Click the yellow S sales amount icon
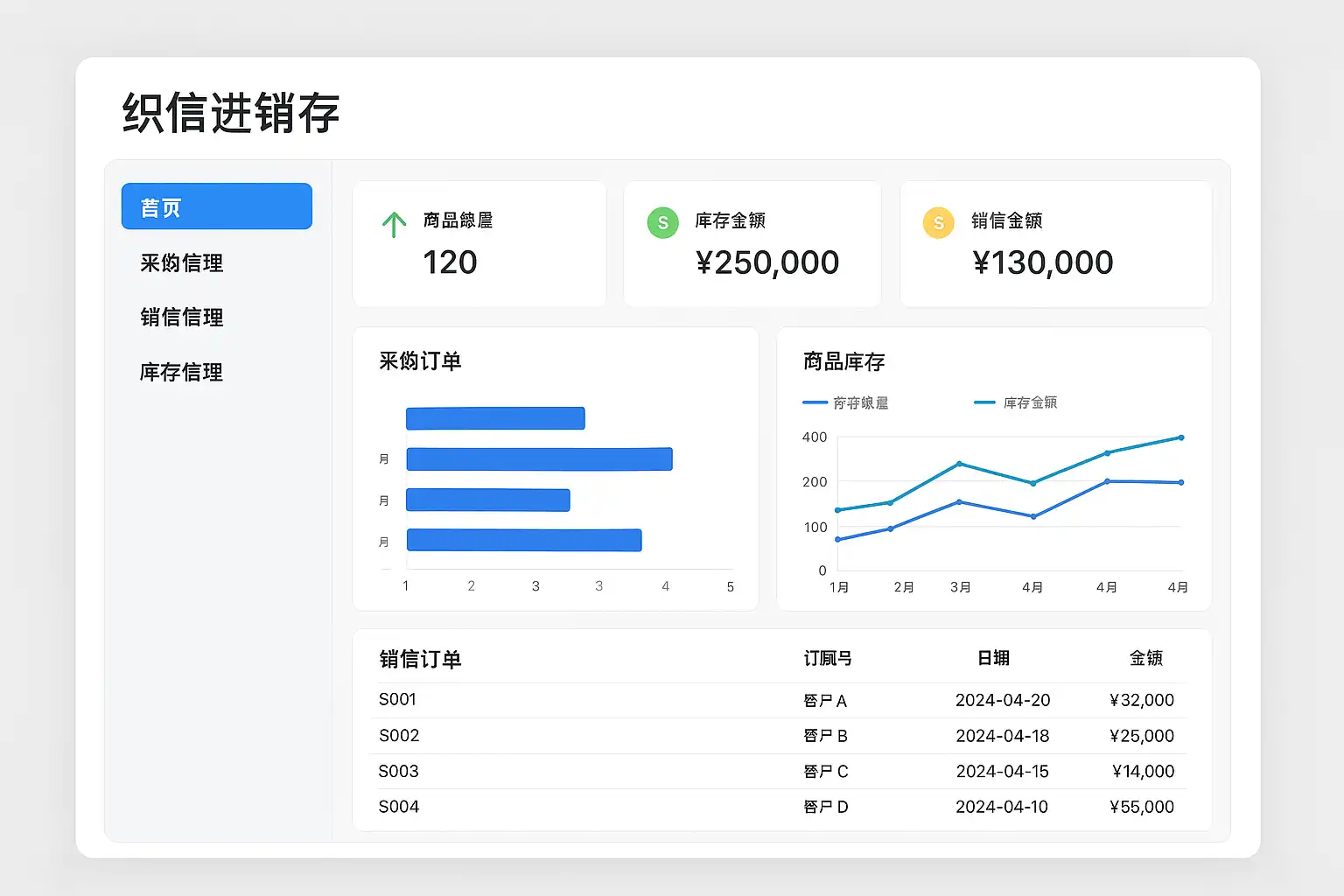1344x896 pixels. pos(938,222)
